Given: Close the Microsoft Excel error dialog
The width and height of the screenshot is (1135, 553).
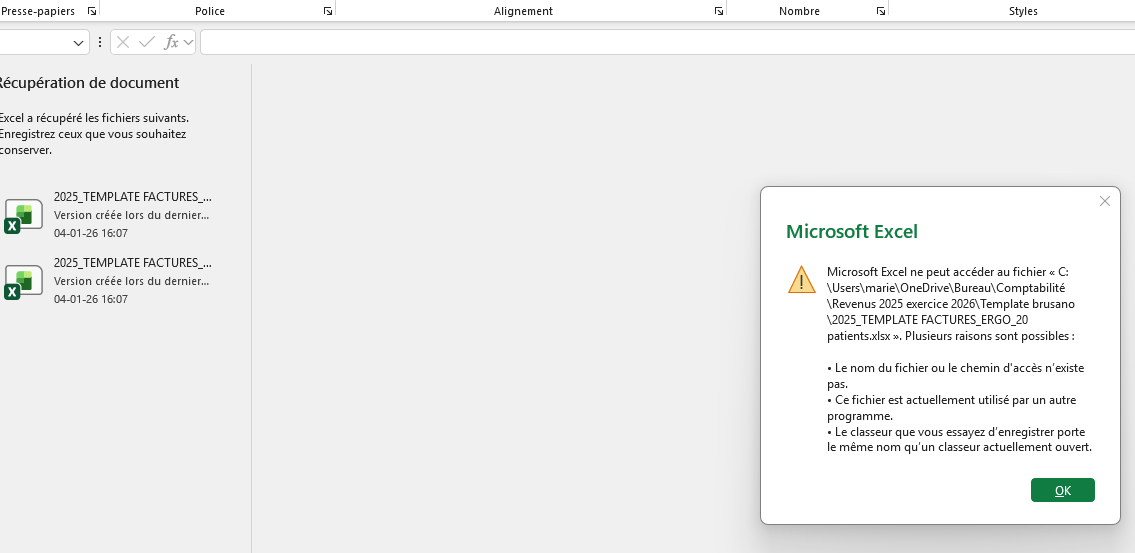Looking at the screenshot, I should pyautogui.click(x=1105, y=201).
